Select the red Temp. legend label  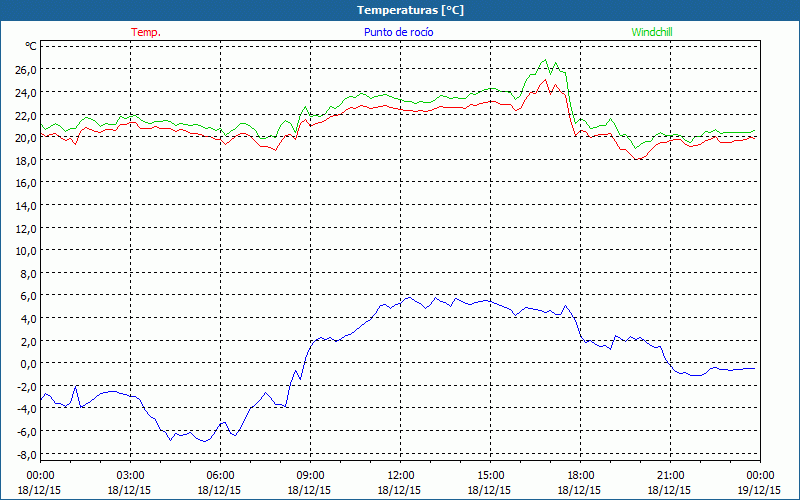[146, 32]
